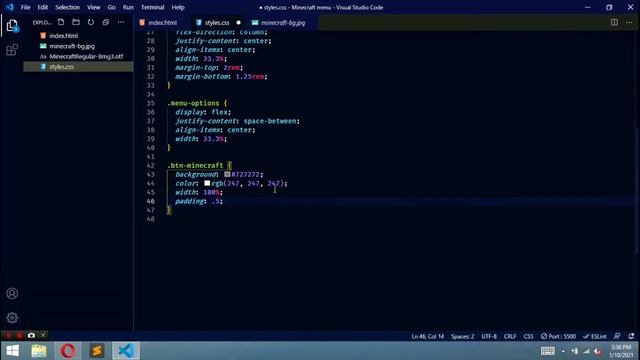
Task: Change file encoding UTF-8
Action: point(489,336)
